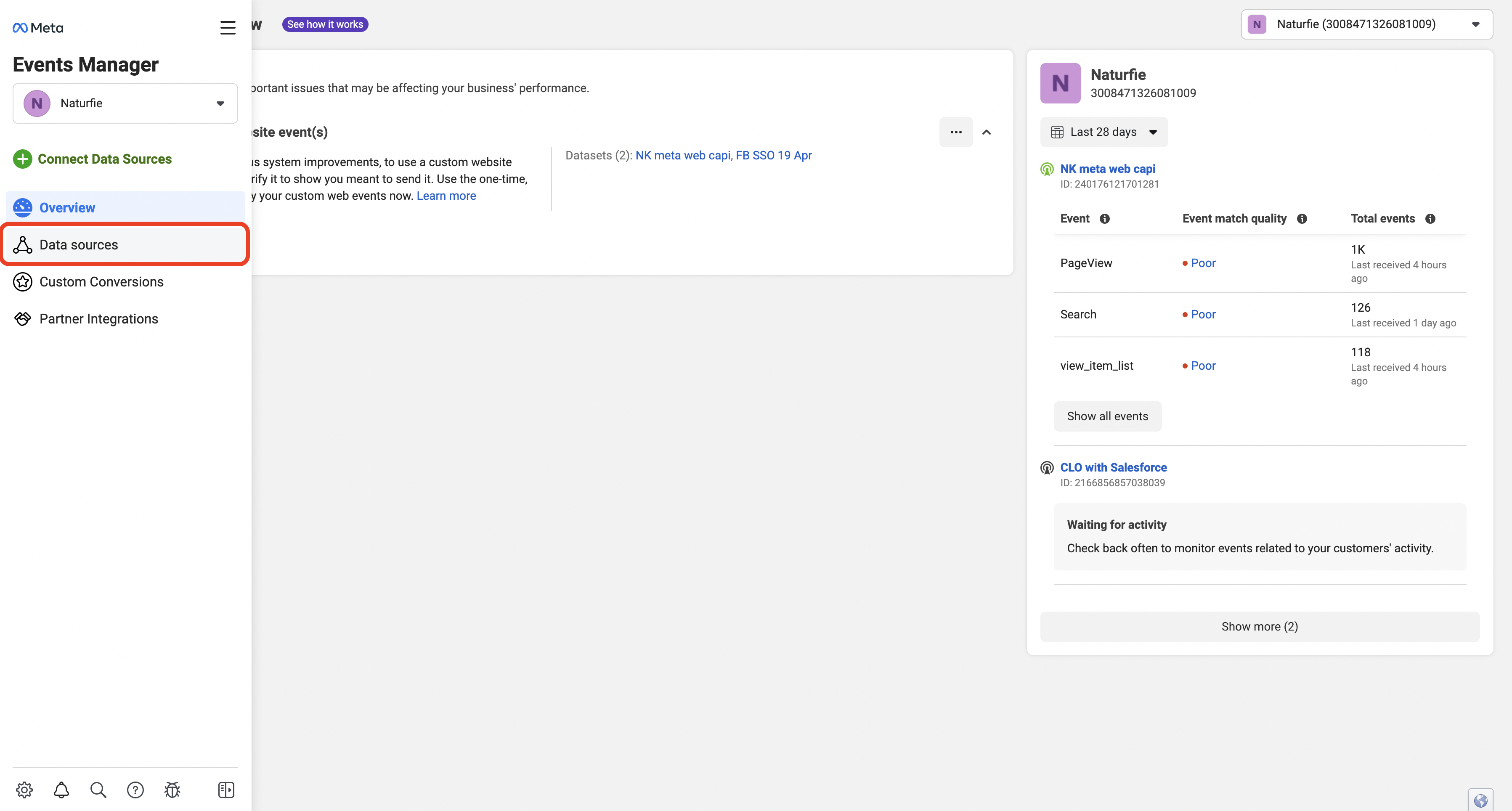Open the Last 28 days date range dropdown
This screenshot has height=811, width=1512.
pyautogui.click(x=1104, y=132)
